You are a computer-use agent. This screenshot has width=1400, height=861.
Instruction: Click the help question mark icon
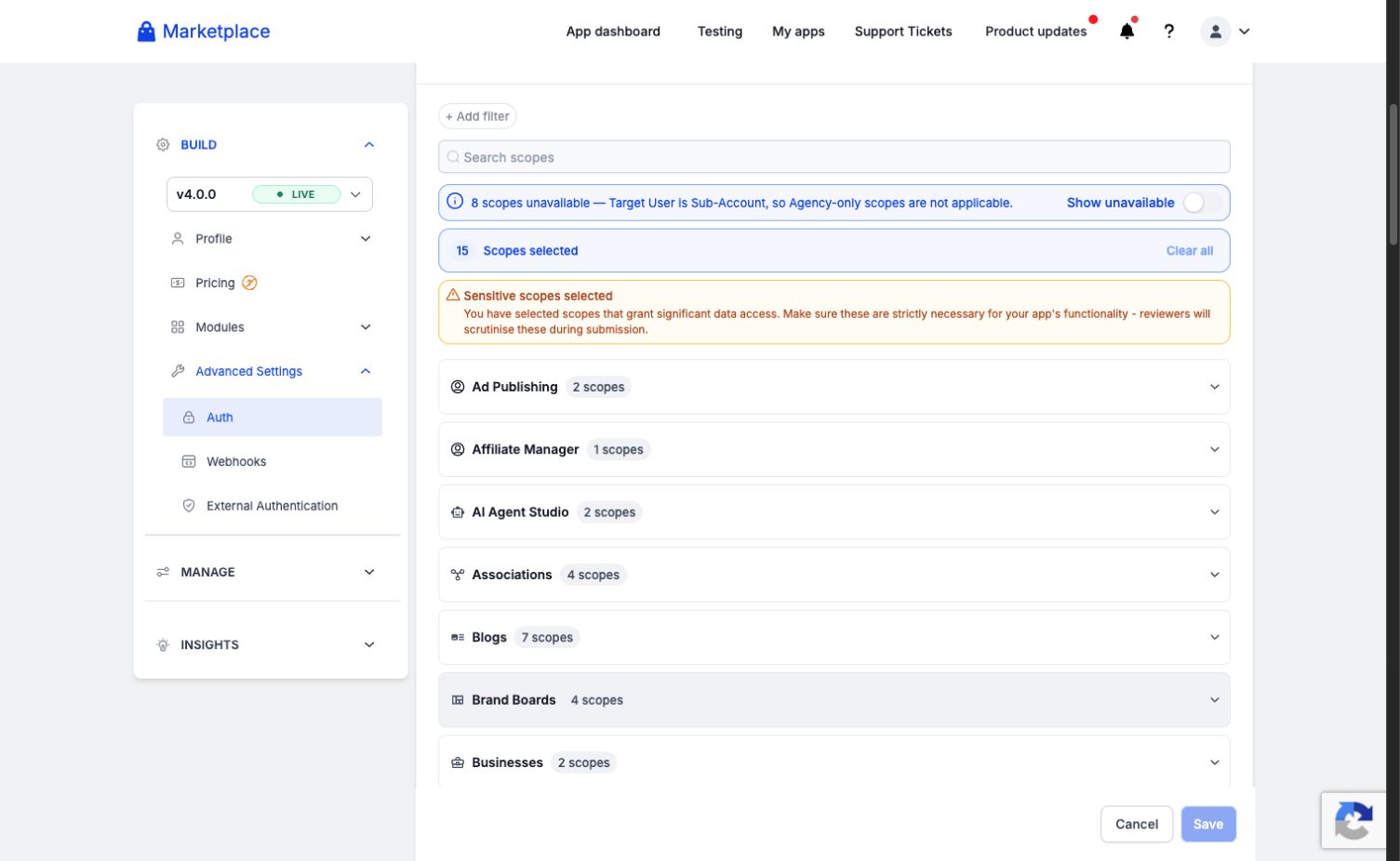coord(1169,32)
